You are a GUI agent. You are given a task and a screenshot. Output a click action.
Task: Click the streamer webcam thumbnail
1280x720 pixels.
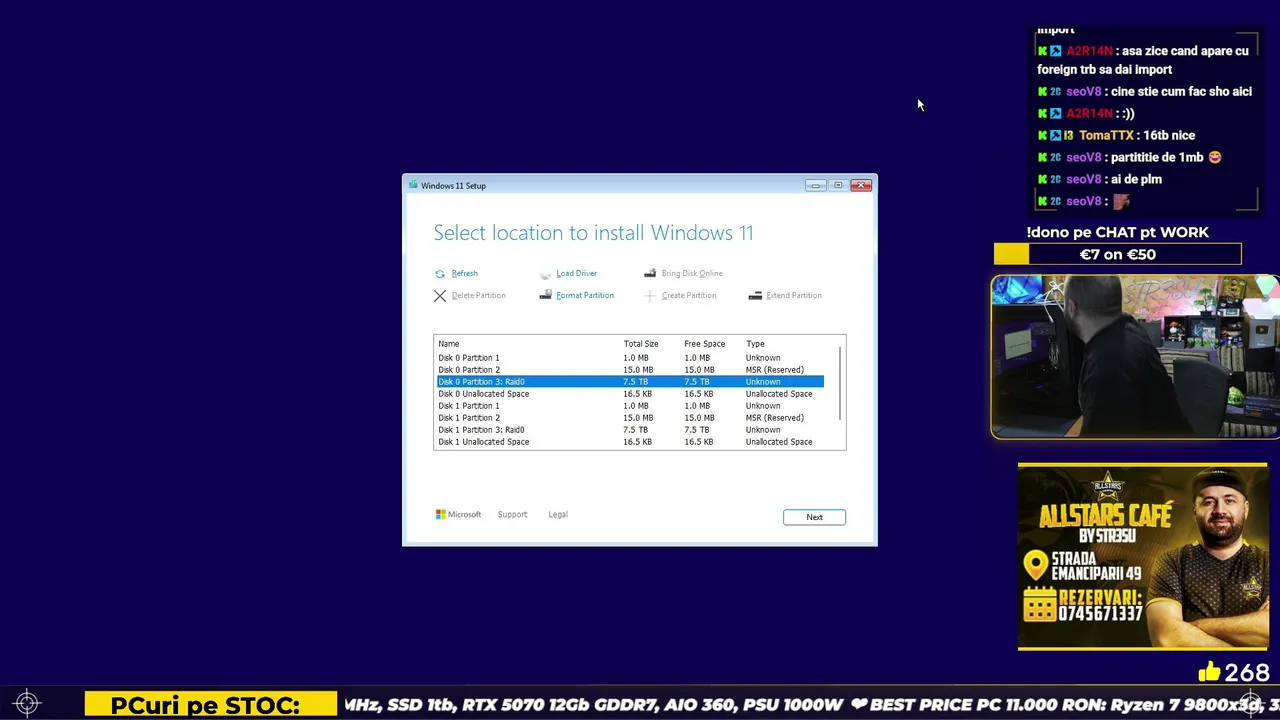[x=1135, y=357]
